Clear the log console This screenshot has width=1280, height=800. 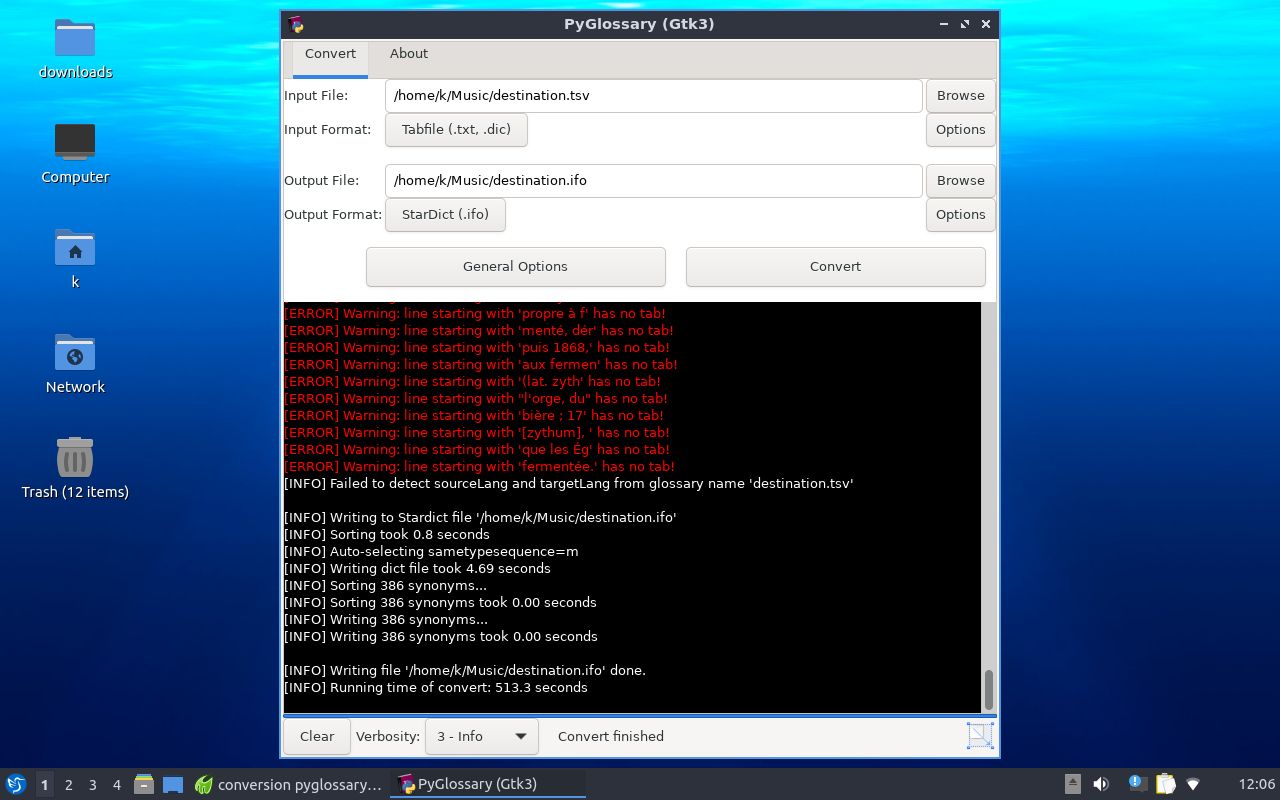[x=317, y=736]
